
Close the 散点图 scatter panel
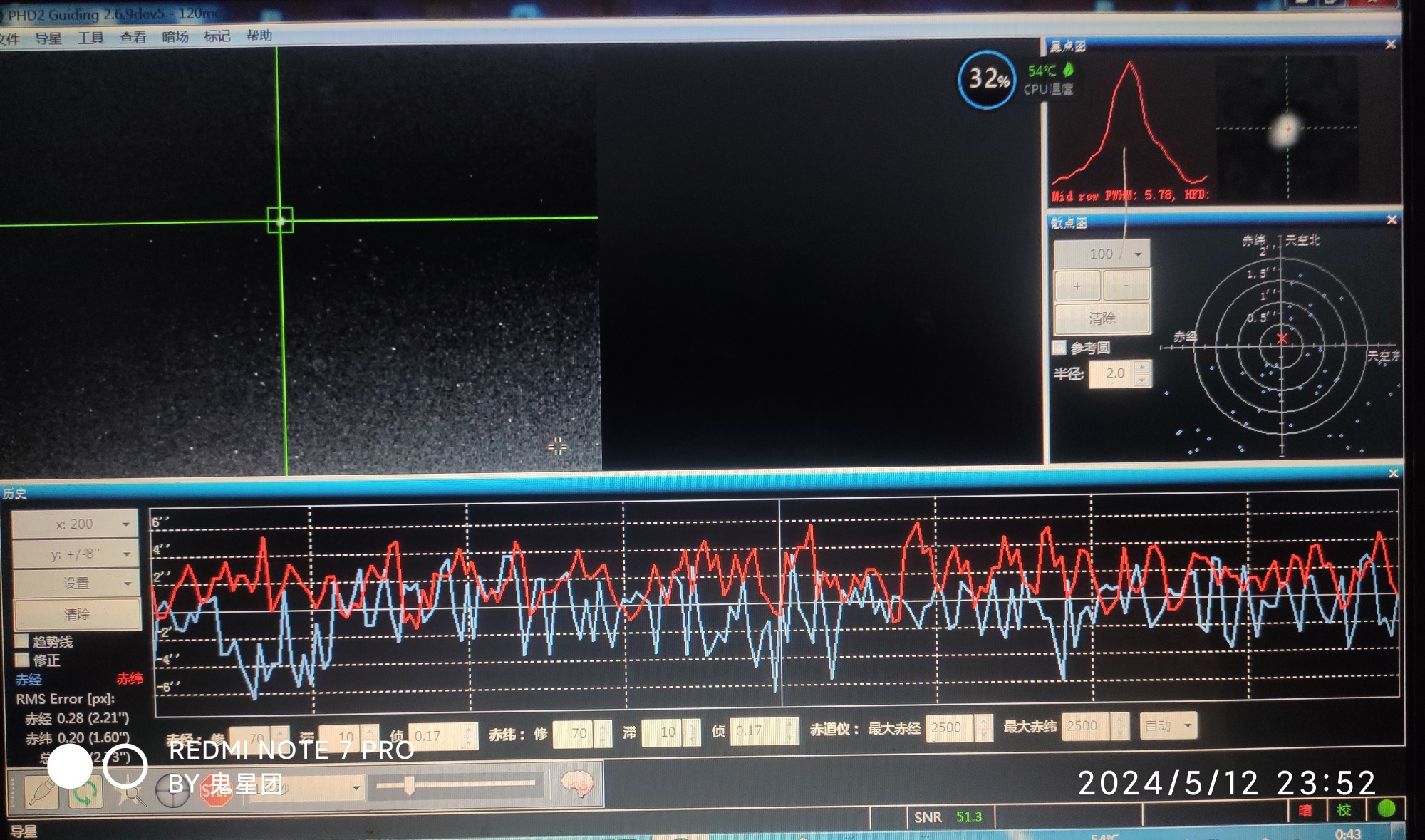pyautogui.click(x=1392, y=220)
